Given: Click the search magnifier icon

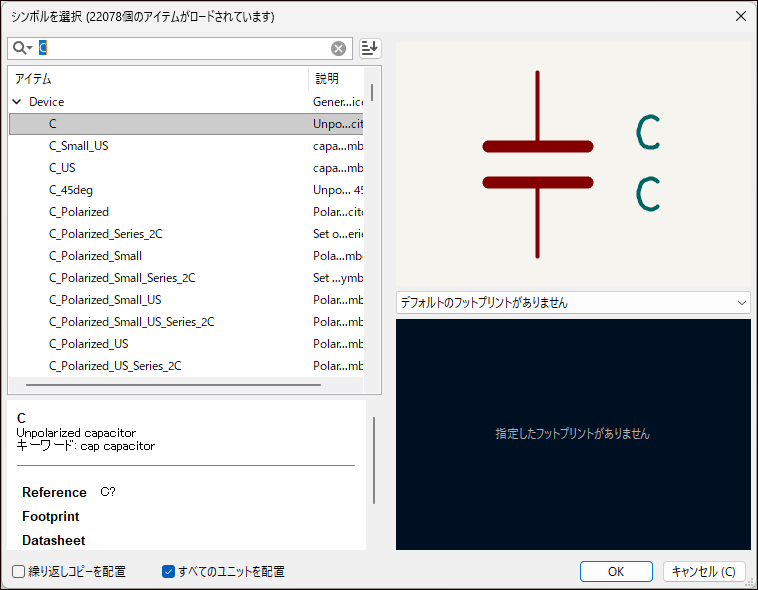Looking at the screenshot, I should pyautogui.click(x=20, y=48).
